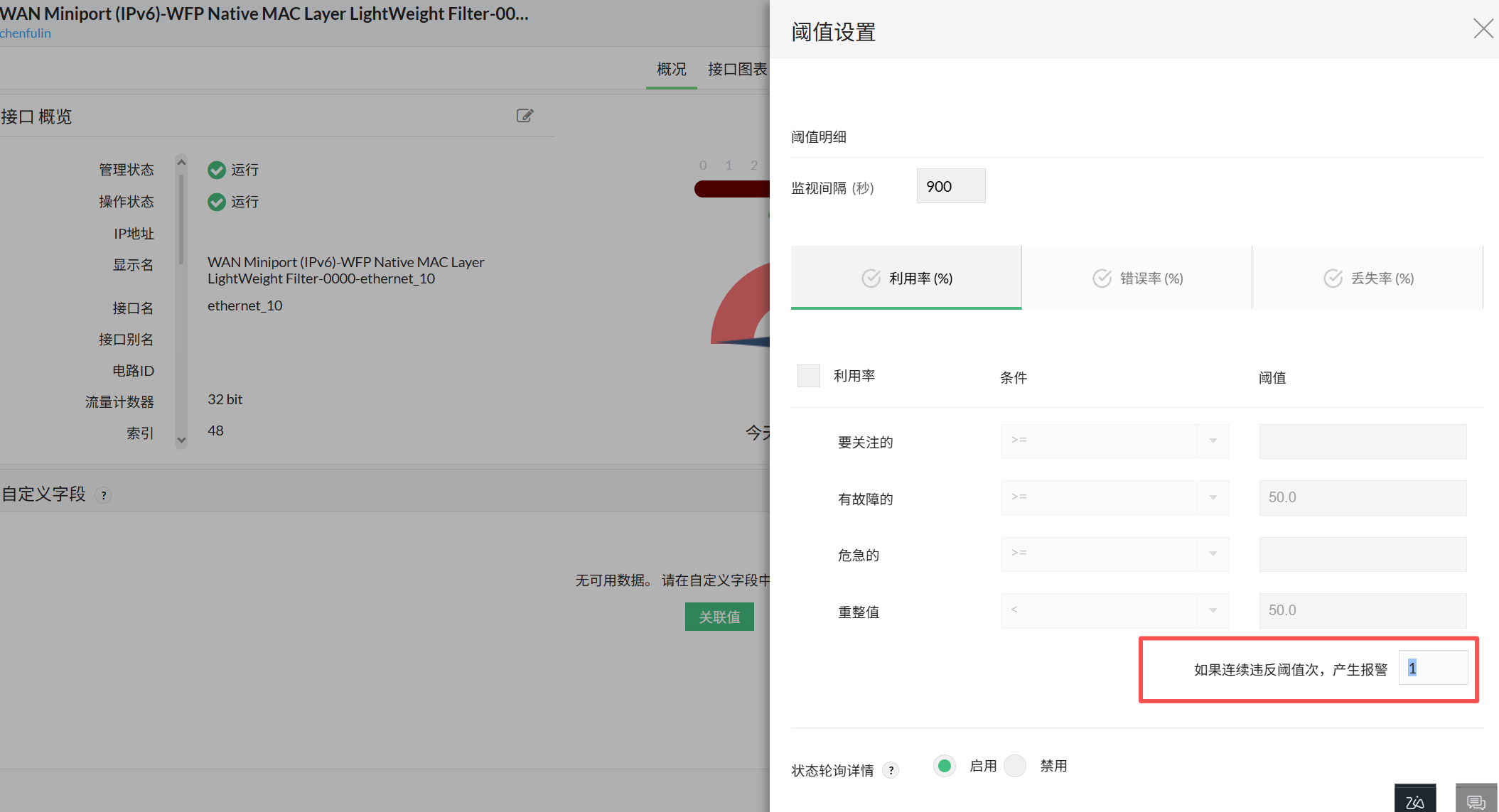Click the check icon on 错误率 tab
Viewport: 1499px width, 812px height.
(x=1102, y=278)
